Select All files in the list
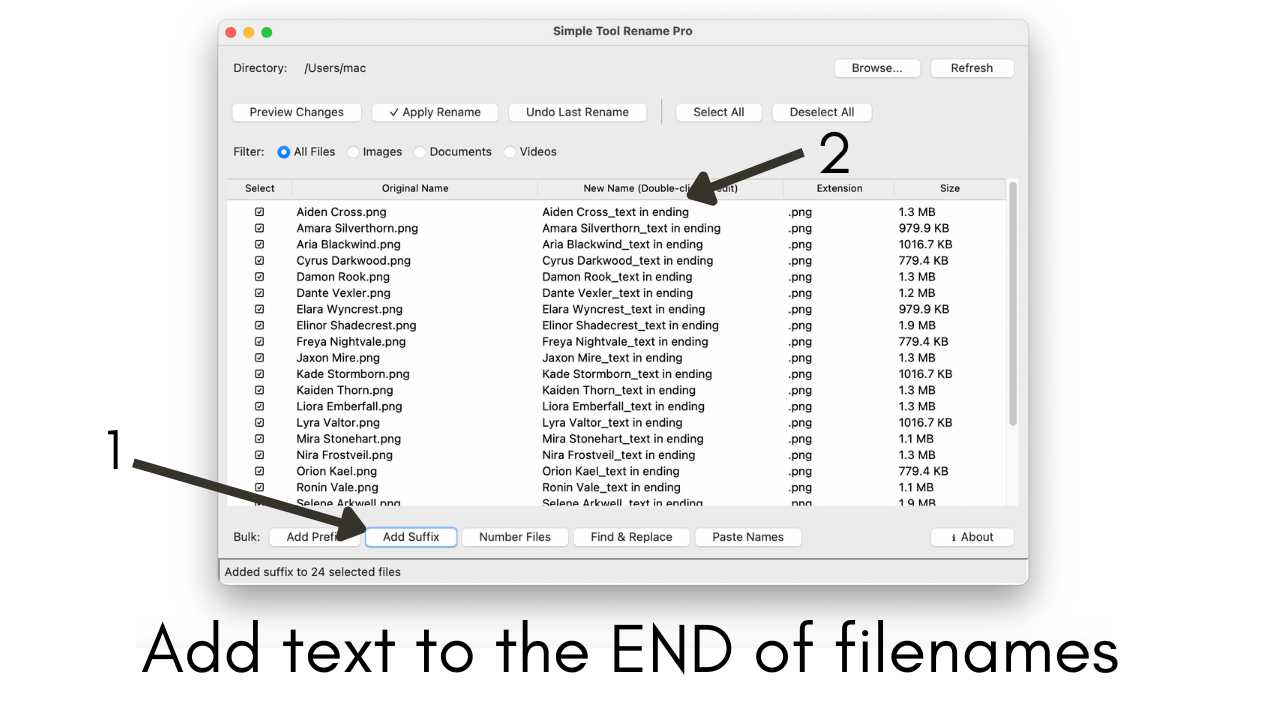Viewport: 1280px width, 720px height. point(718,112)
